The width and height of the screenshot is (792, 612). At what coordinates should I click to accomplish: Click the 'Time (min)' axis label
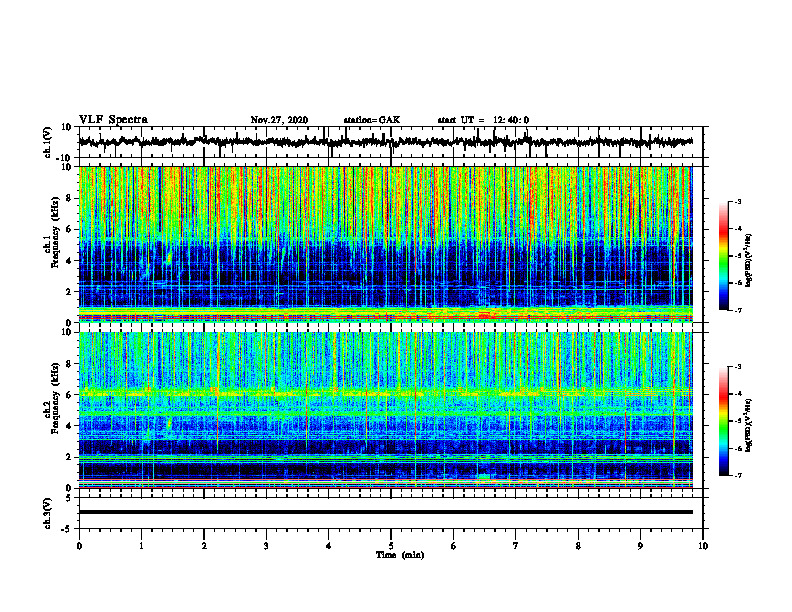point(400,555)
